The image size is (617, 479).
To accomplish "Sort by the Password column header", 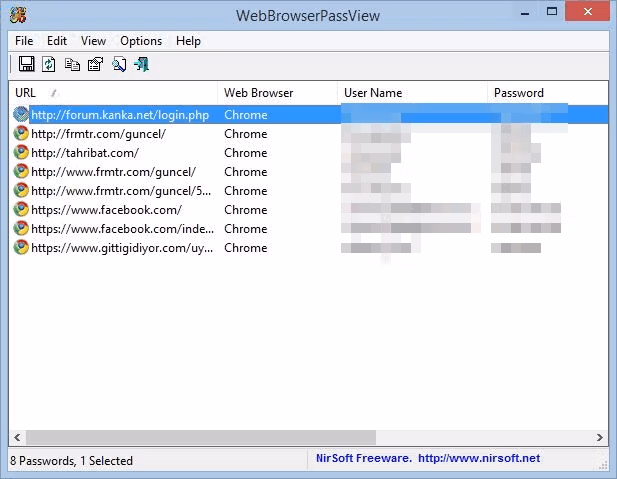I will (548, 93).
